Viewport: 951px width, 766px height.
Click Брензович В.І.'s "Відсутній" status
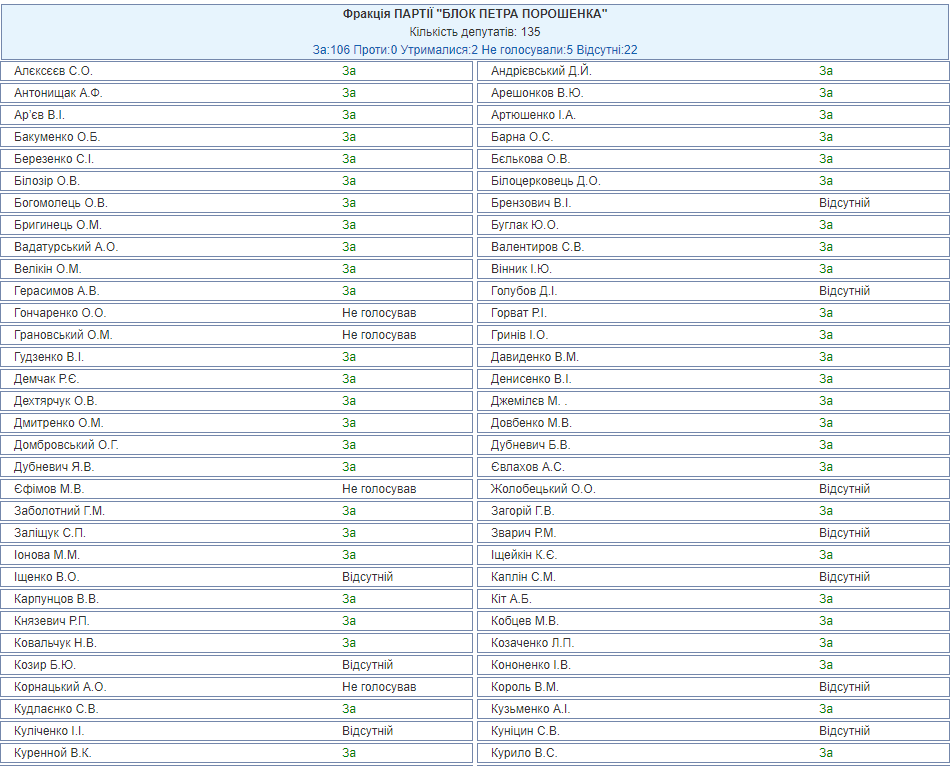pyautogui.click(x=844, y=203)
